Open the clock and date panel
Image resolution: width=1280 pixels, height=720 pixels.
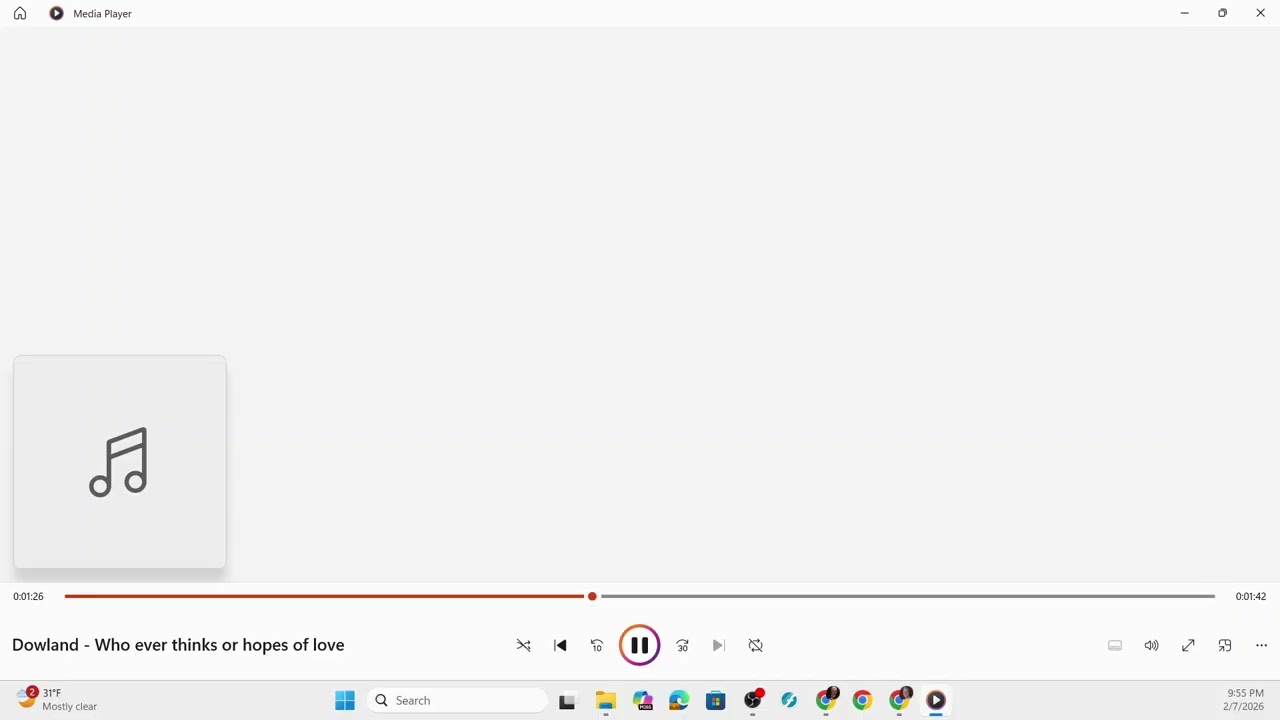point(1244,700)
